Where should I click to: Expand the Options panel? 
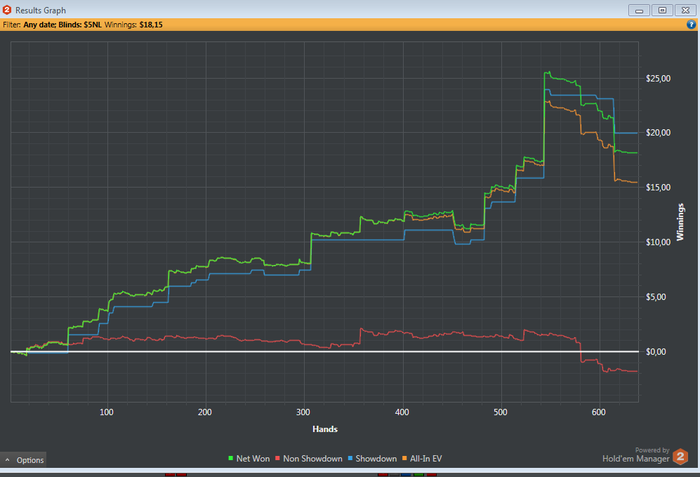pyautogui.click(x=23, y=460)
